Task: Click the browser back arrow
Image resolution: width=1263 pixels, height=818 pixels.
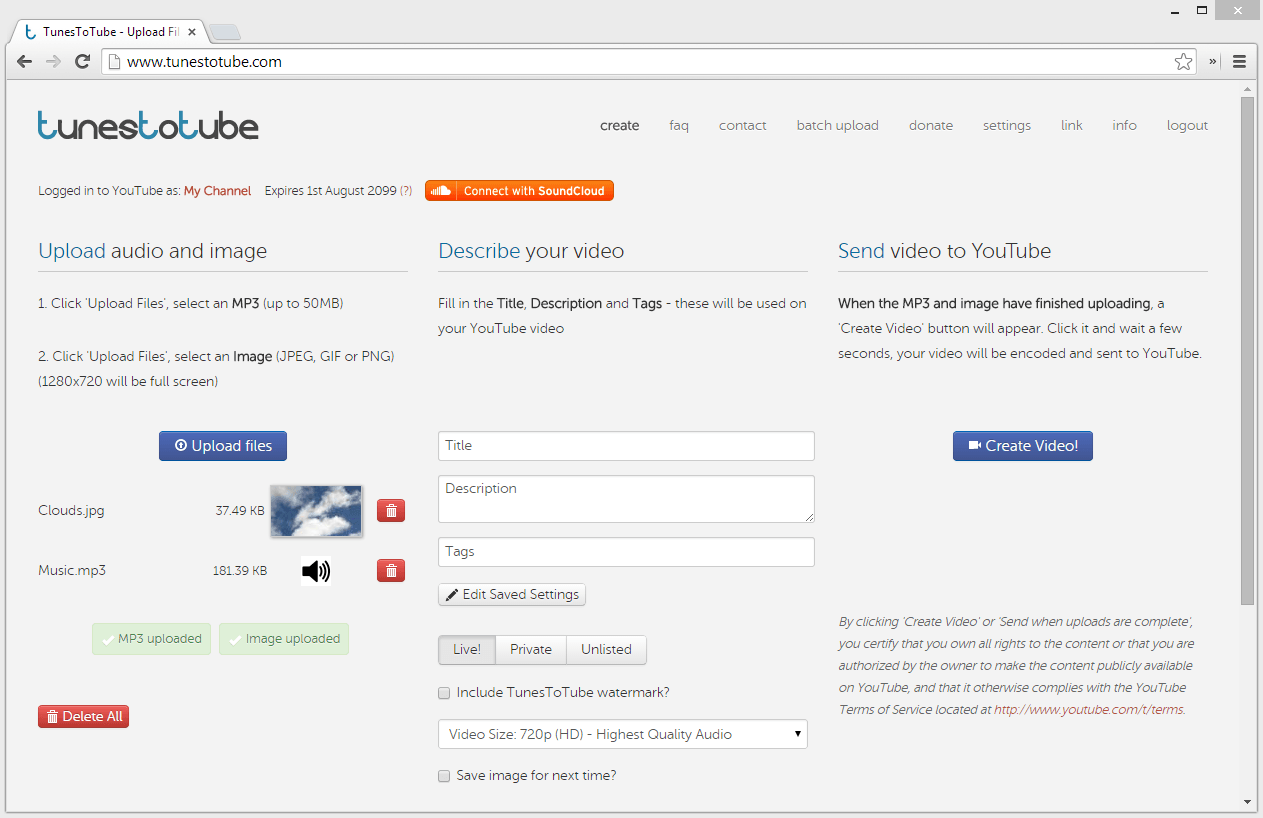Action: [25, 62]
